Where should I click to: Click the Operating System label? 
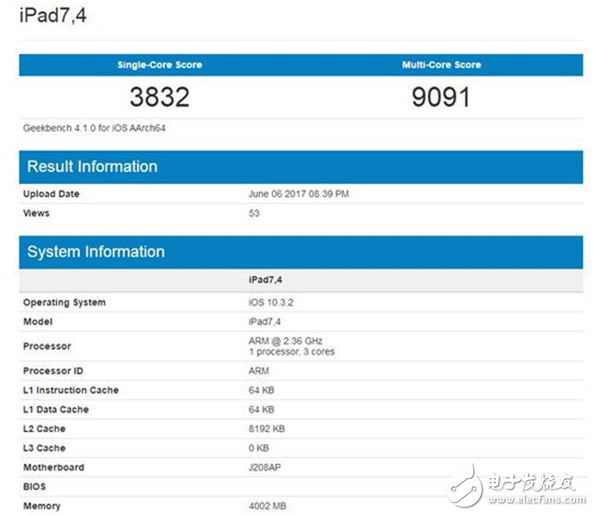[x=64, y=302]
